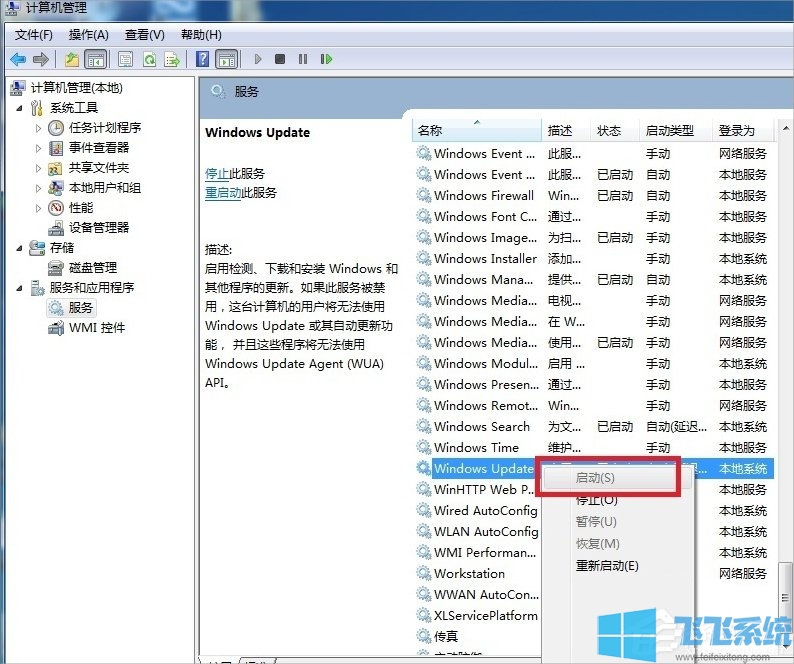
Task: Choose 暂停(U) in the context menu
Action: click(596, 522)
